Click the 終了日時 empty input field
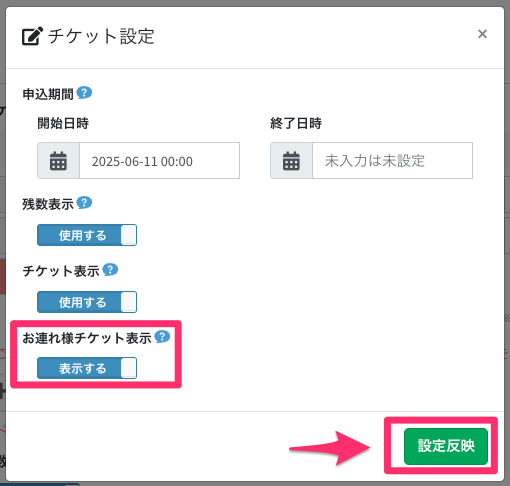Viewport: 510px width, 486px height. point(393,161)
